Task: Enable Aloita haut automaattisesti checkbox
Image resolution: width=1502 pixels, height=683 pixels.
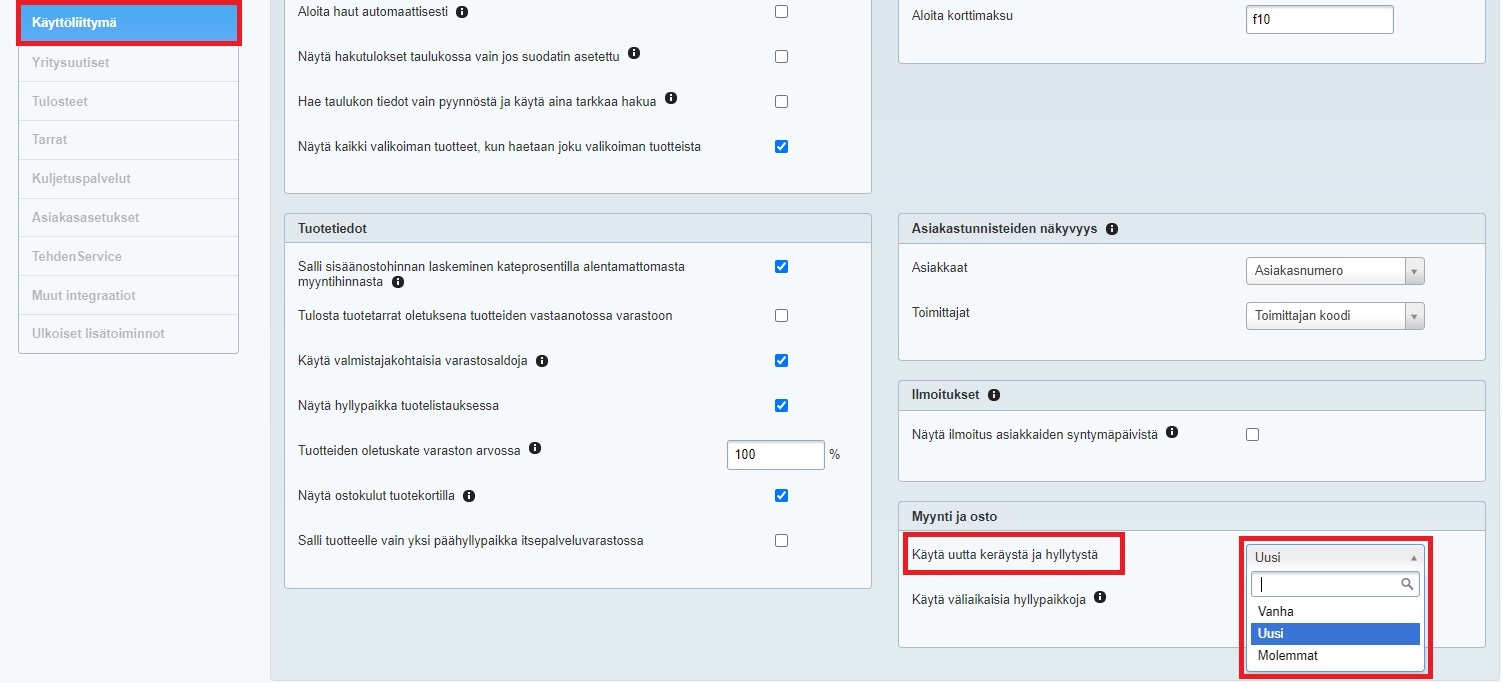Action: click(781, 12)
